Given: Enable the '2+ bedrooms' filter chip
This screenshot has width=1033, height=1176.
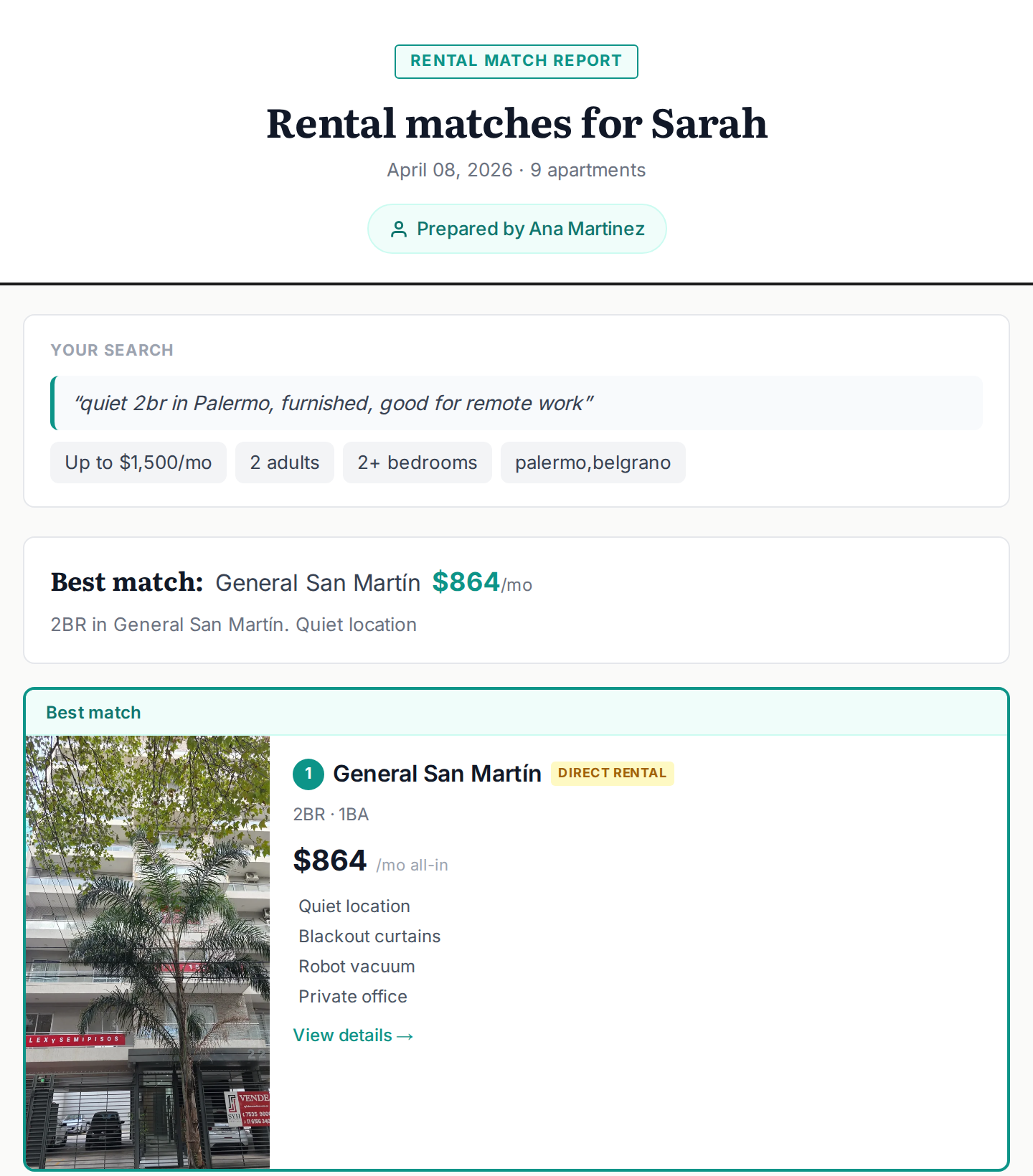Looking at the screenshot, I should point(418,463).
